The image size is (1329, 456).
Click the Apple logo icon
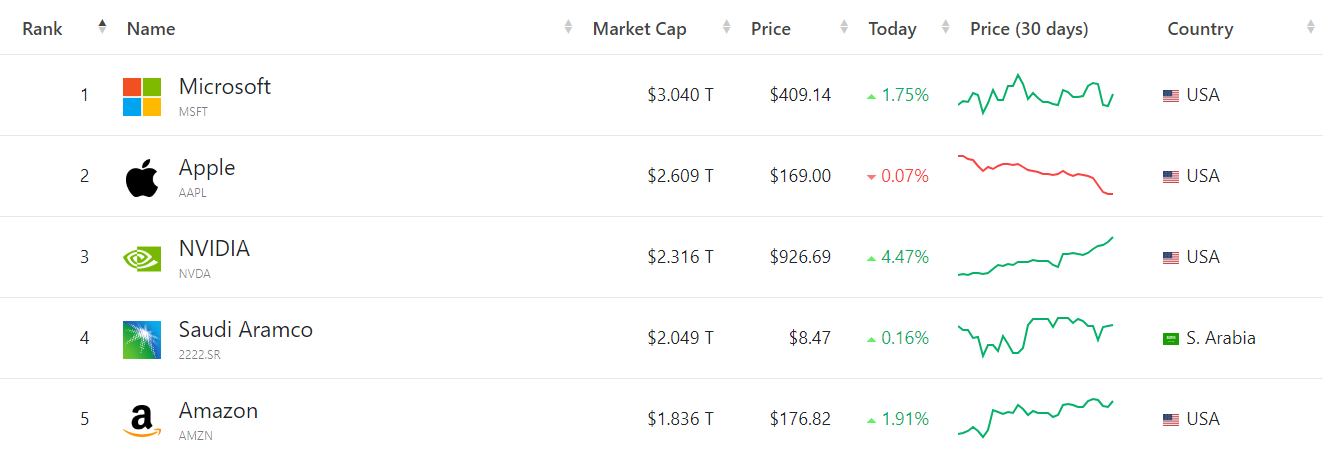pyautogui.click(x=142, y=177)
